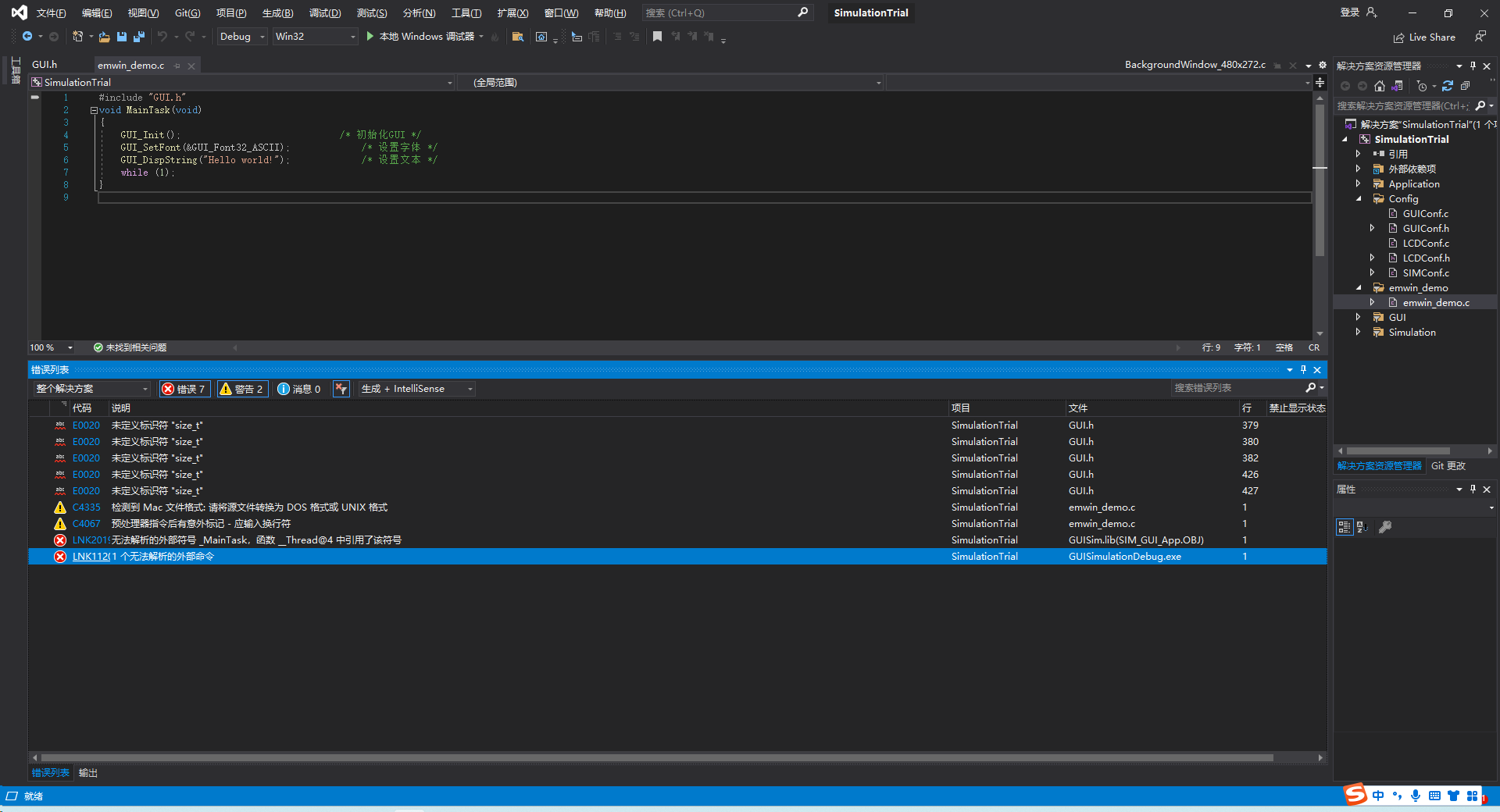Click the home icon in Solution Explorer
1500x812 pixels.
point(1380,86)
